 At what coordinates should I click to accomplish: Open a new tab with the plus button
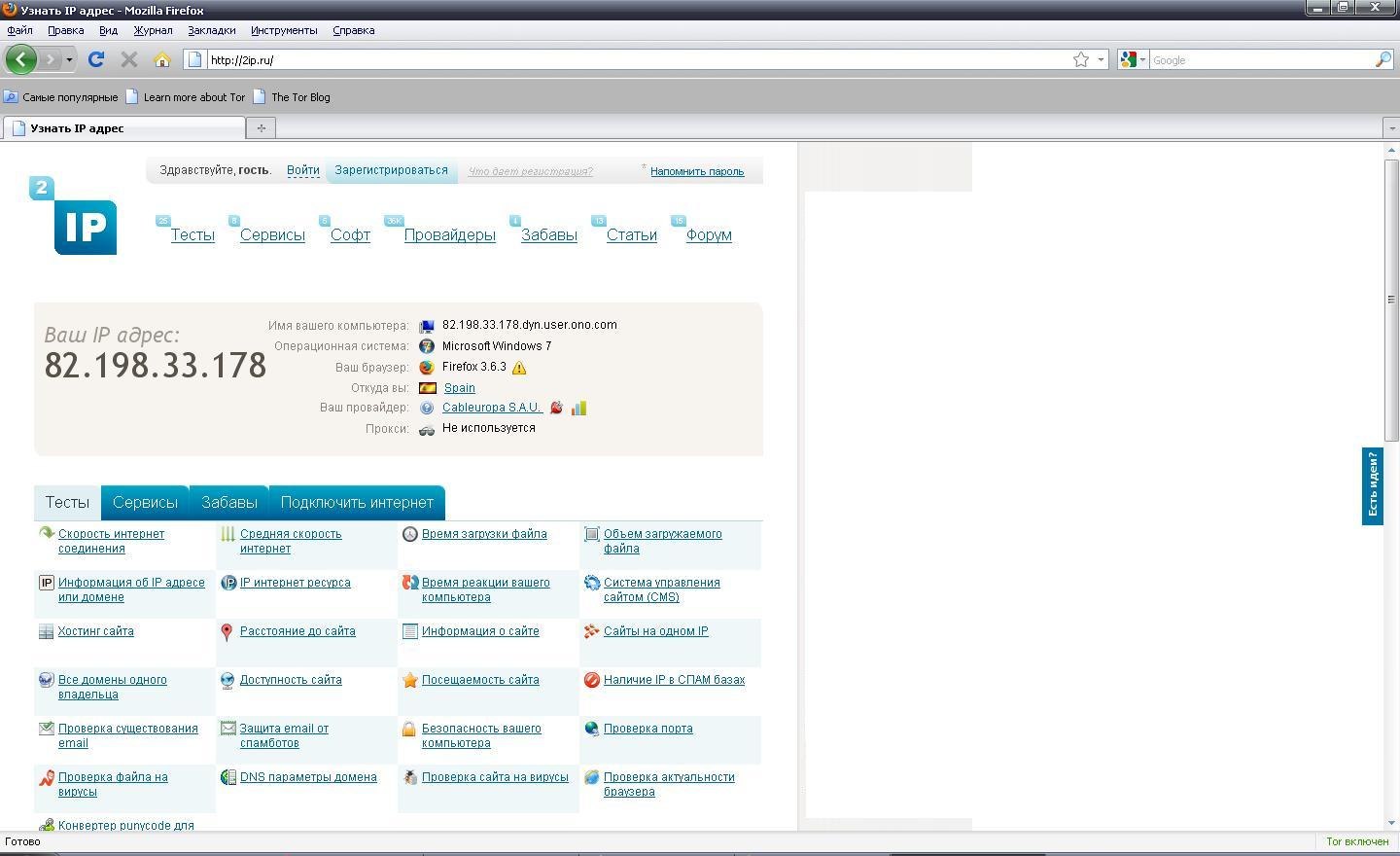point(261,127)
